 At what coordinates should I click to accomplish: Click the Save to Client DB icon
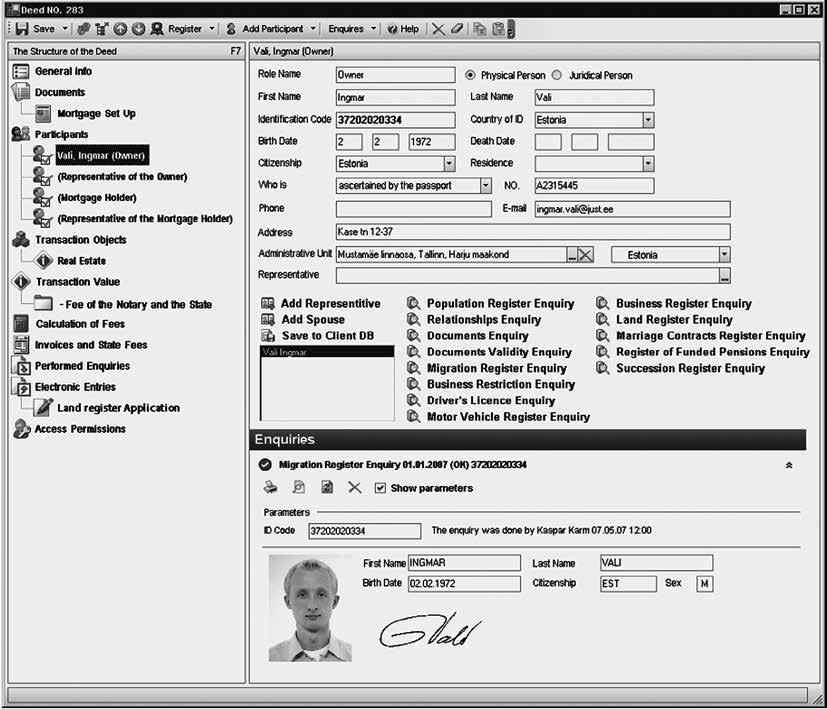click(268, 336)
